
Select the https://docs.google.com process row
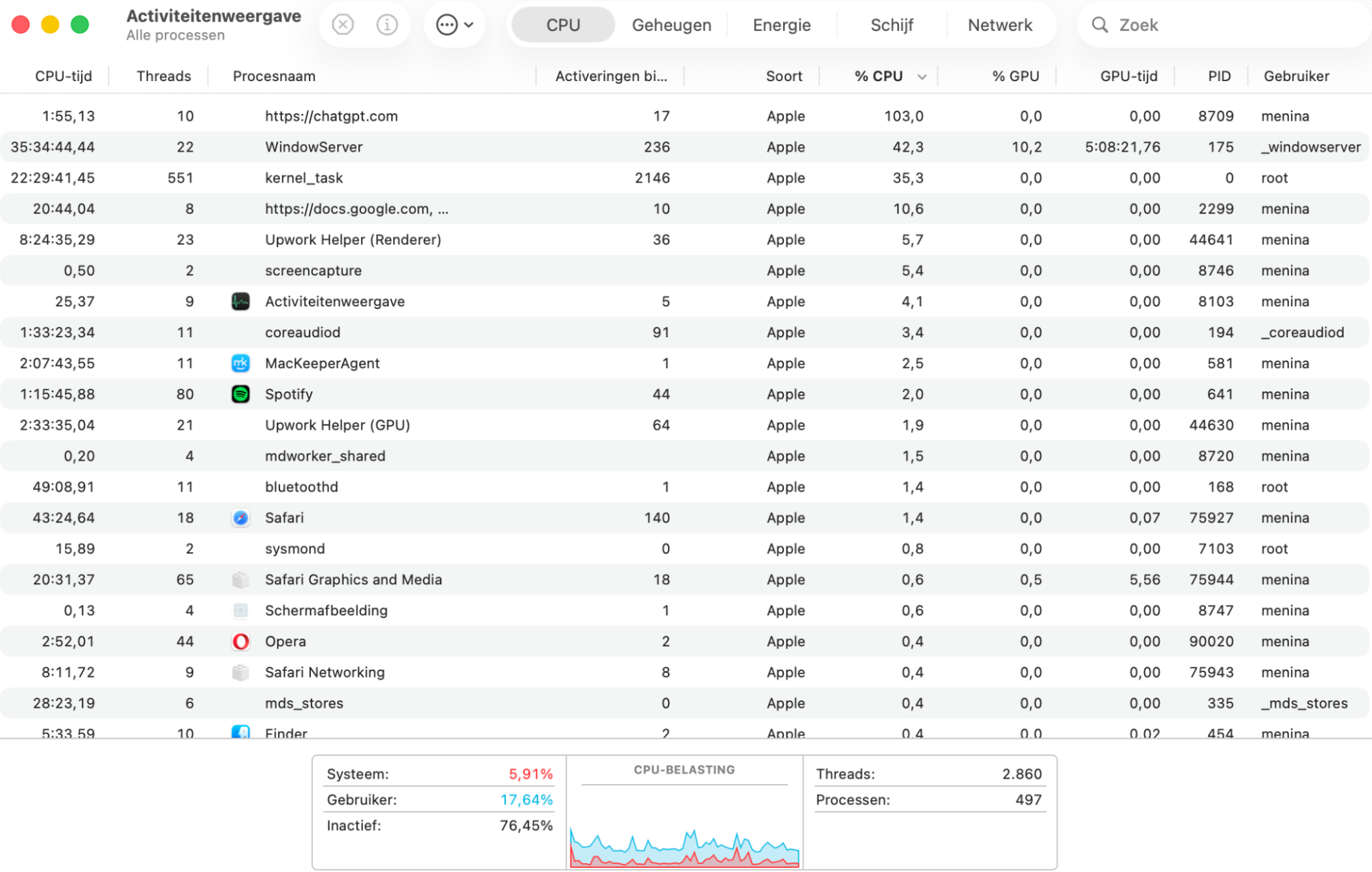tap(685, 209)
